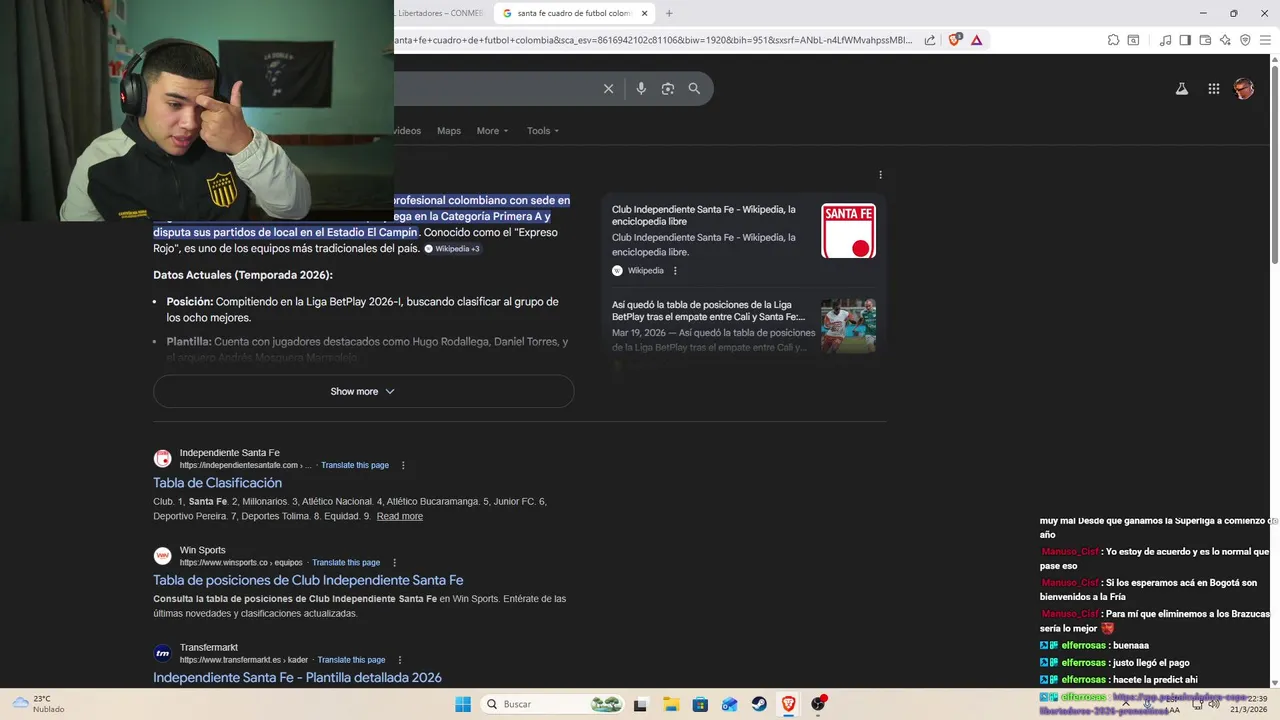Open more options for Win Sports result
Screen dimensions: 1280x720
pos(394,562)
